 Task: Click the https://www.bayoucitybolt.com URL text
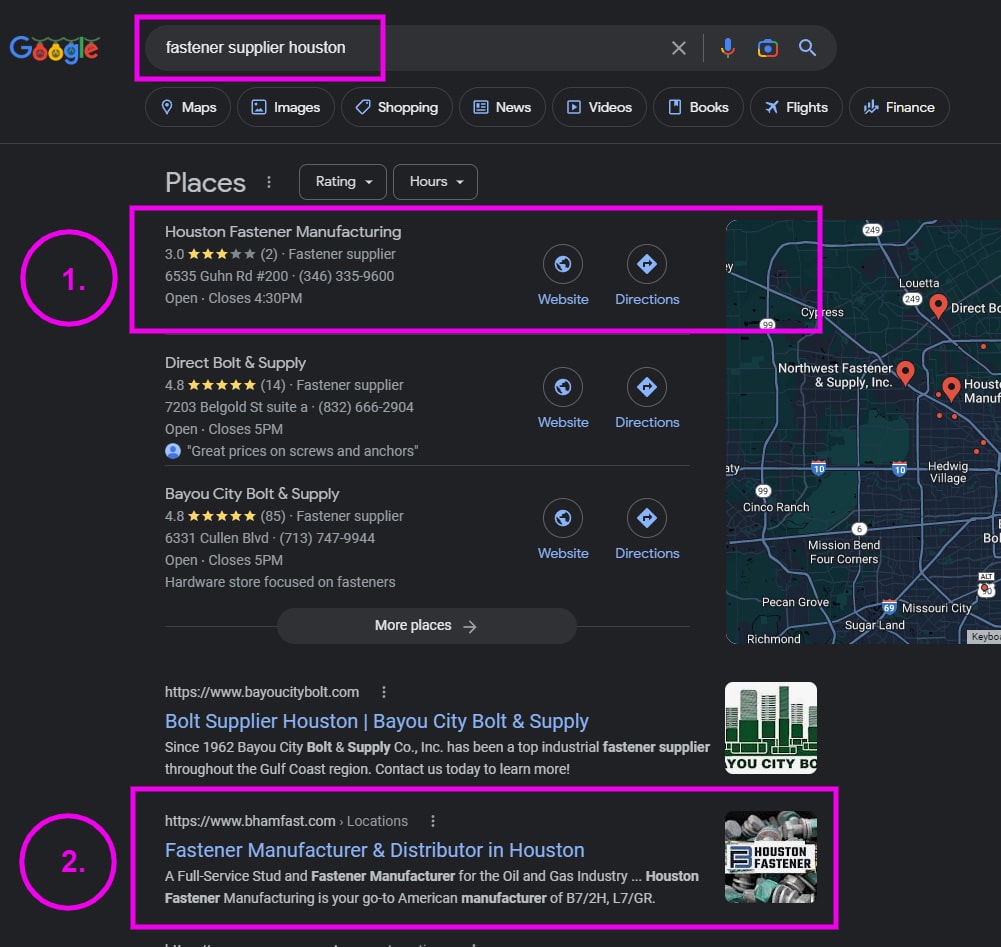click(262, 692)
